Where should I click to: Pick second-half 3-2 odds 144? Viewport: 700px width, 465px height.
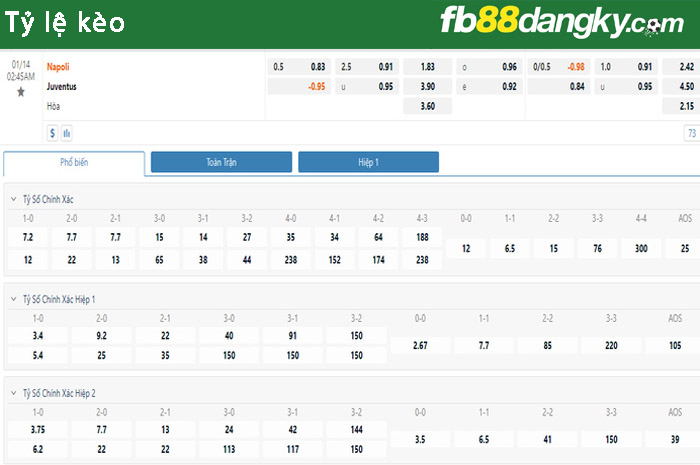356,430
